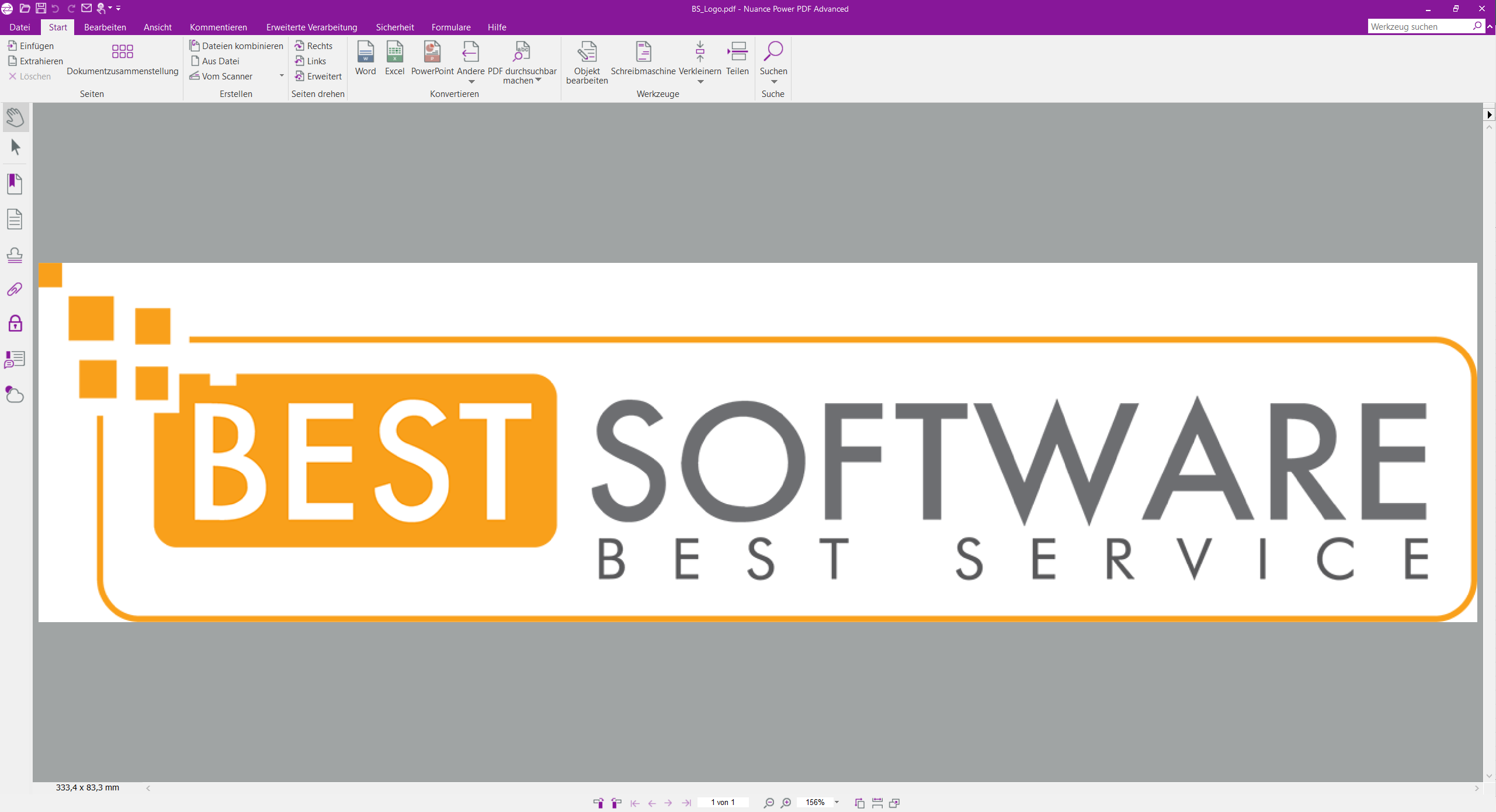This screenshot has width=1496, height=812.
Task: Expand the Suchen dropdown arrow
Action: click(773, 82)
